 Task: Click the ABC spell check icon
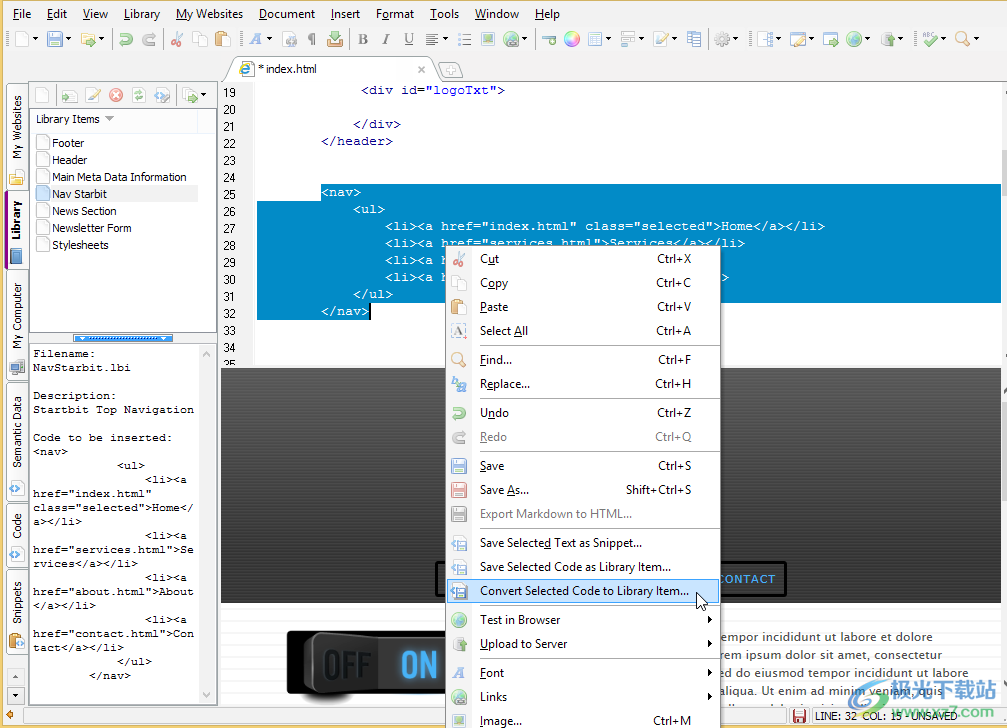tap(930, 39)
